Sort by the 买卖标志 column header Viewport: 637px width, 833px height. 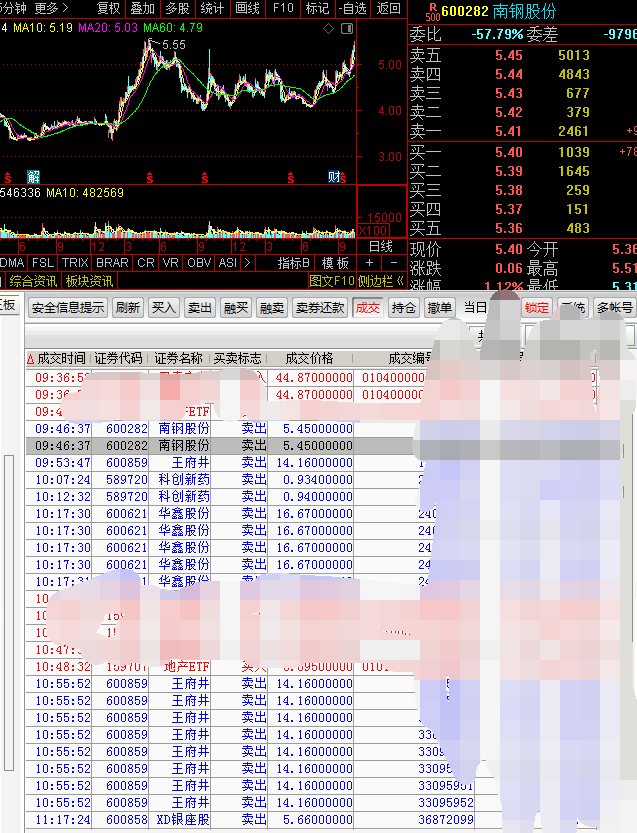[x=237, y=359]
